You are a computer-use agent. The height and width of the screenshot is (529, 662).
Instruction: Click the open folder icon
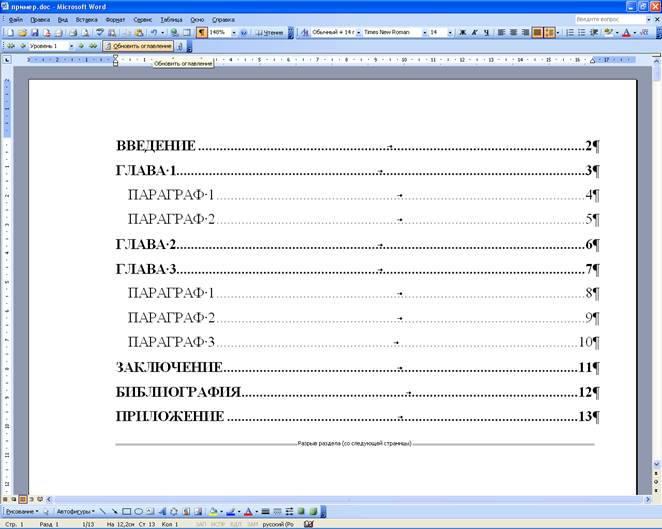click(x=21, y=32)
